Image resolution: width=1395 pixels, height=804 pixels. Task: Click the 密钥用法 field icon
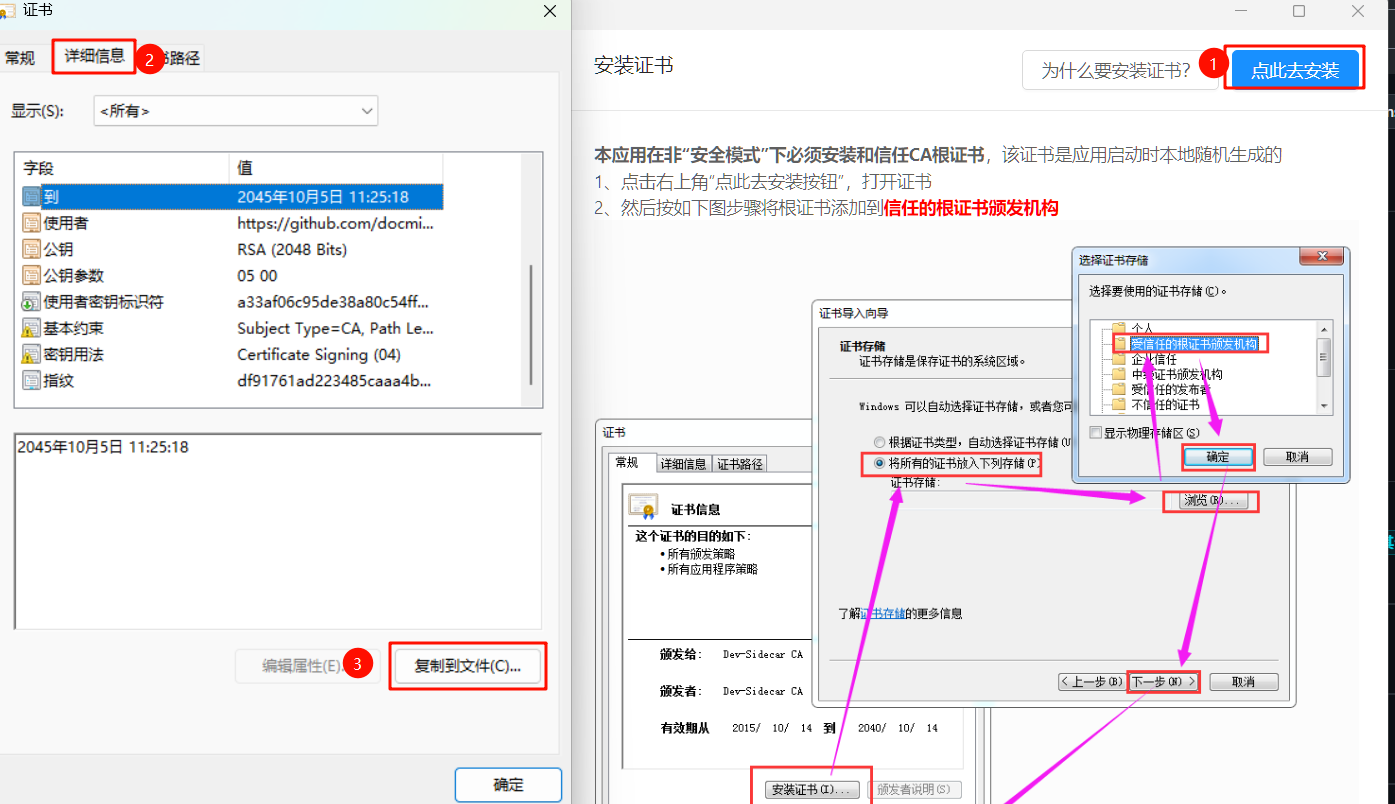(31, 354)
